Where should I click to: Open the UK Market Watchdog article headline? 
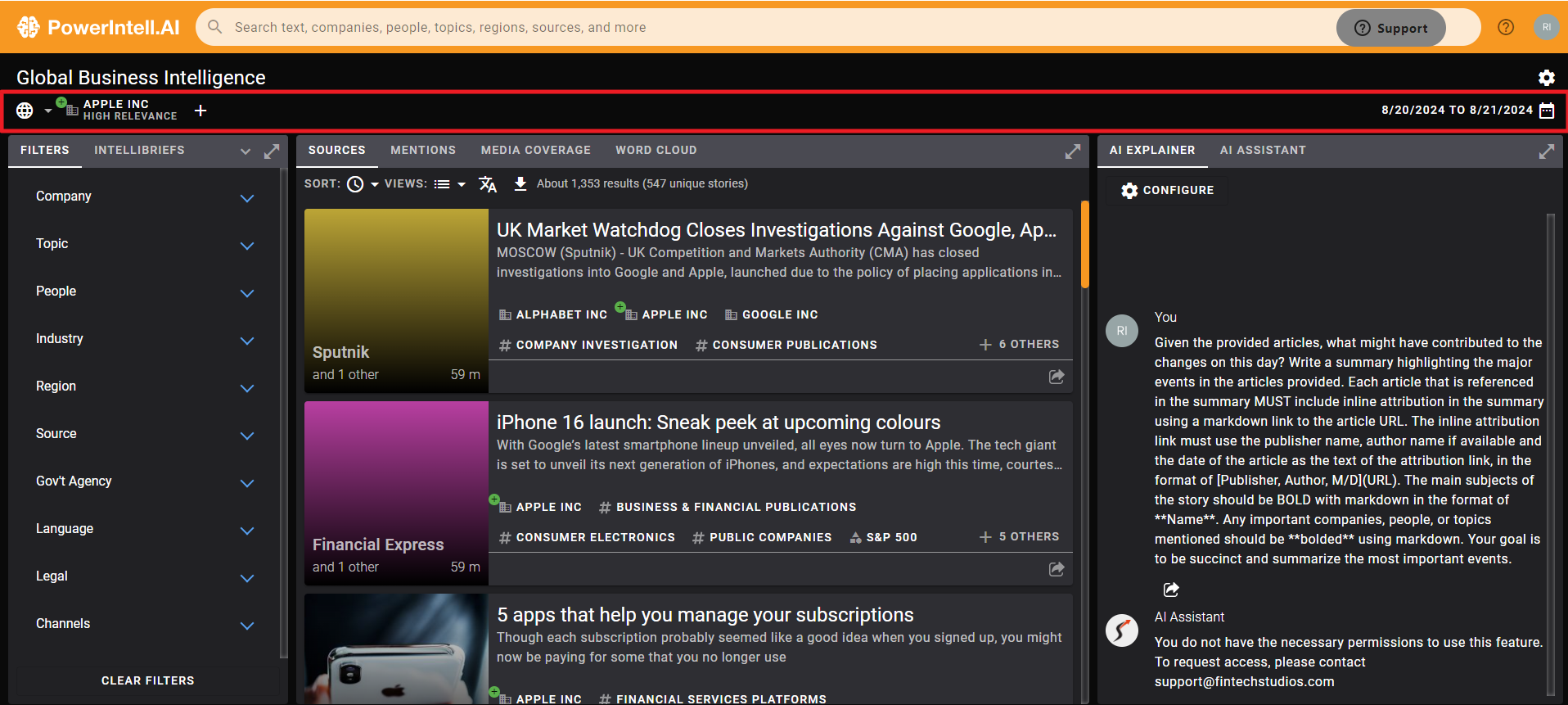pyautogui.click(x=776, y=230)
